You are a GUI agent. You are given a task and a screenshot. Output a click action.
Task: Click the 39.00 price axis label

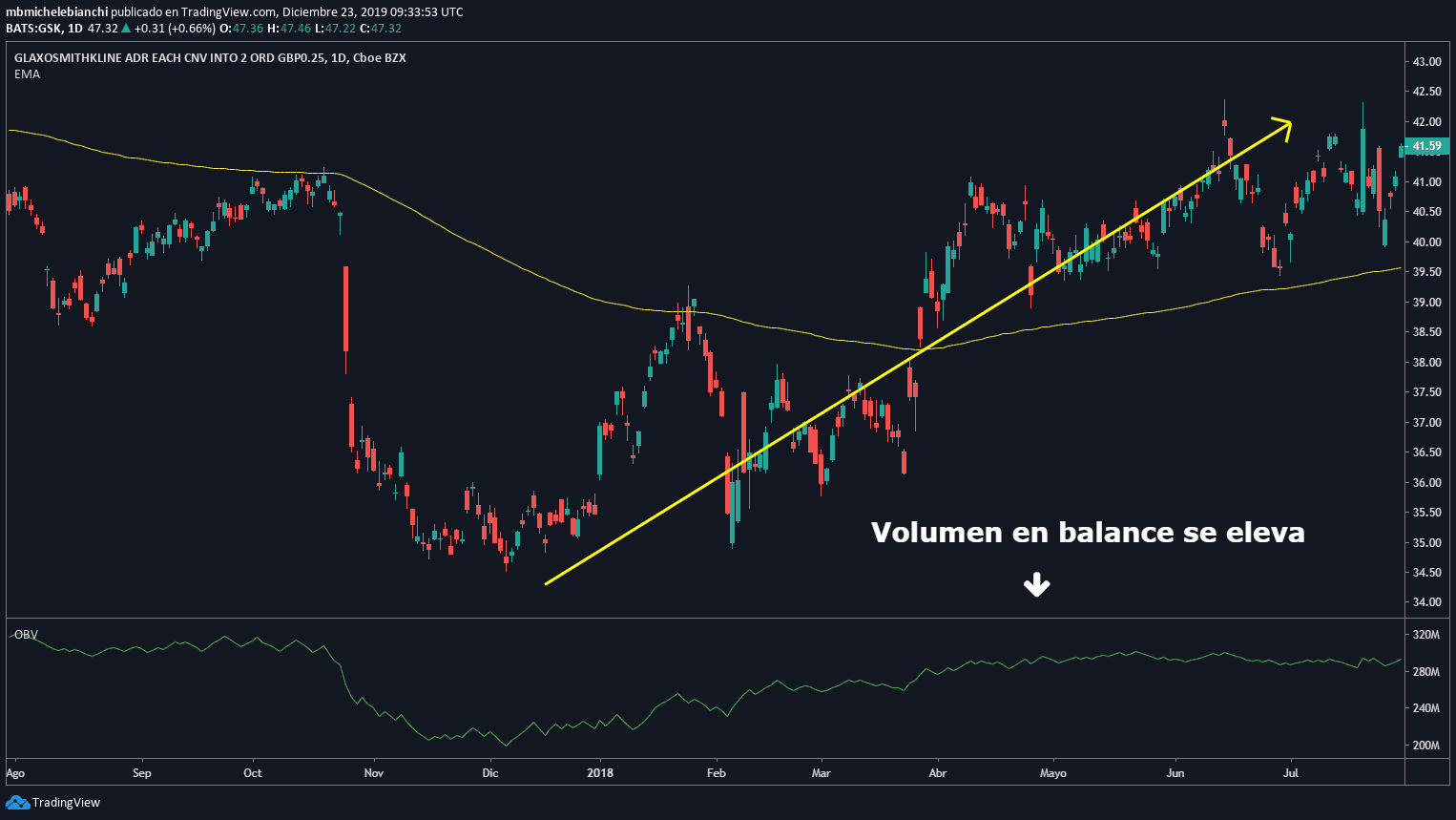pyautogui.click(x=1427, y=303)
